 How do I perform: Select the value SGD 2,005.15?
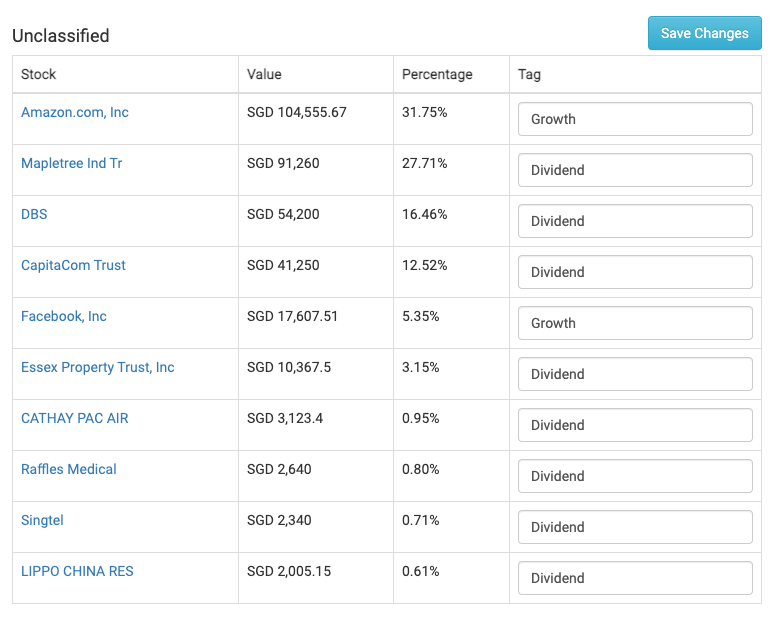click(289, 571)
